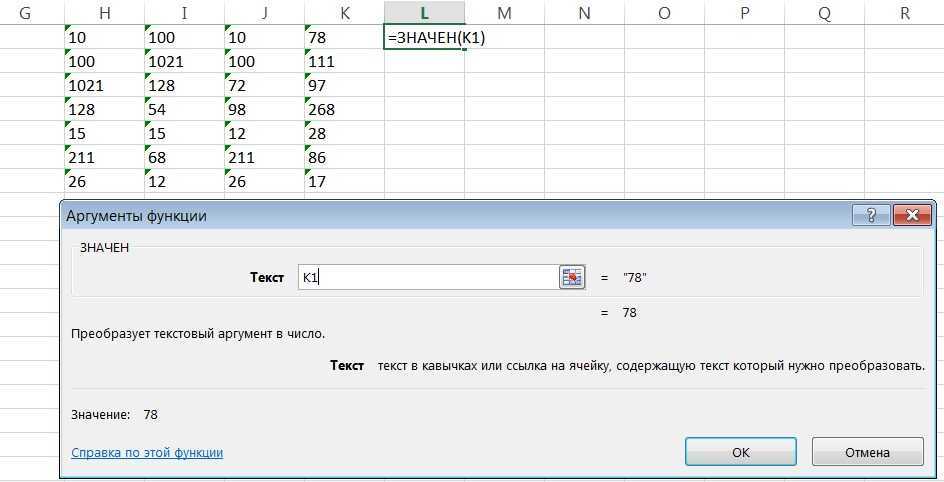Screen dimensions: 944x482
Task: Select cell H3 containing 1021
Action: pyautogui.click(x=104, y=85)
